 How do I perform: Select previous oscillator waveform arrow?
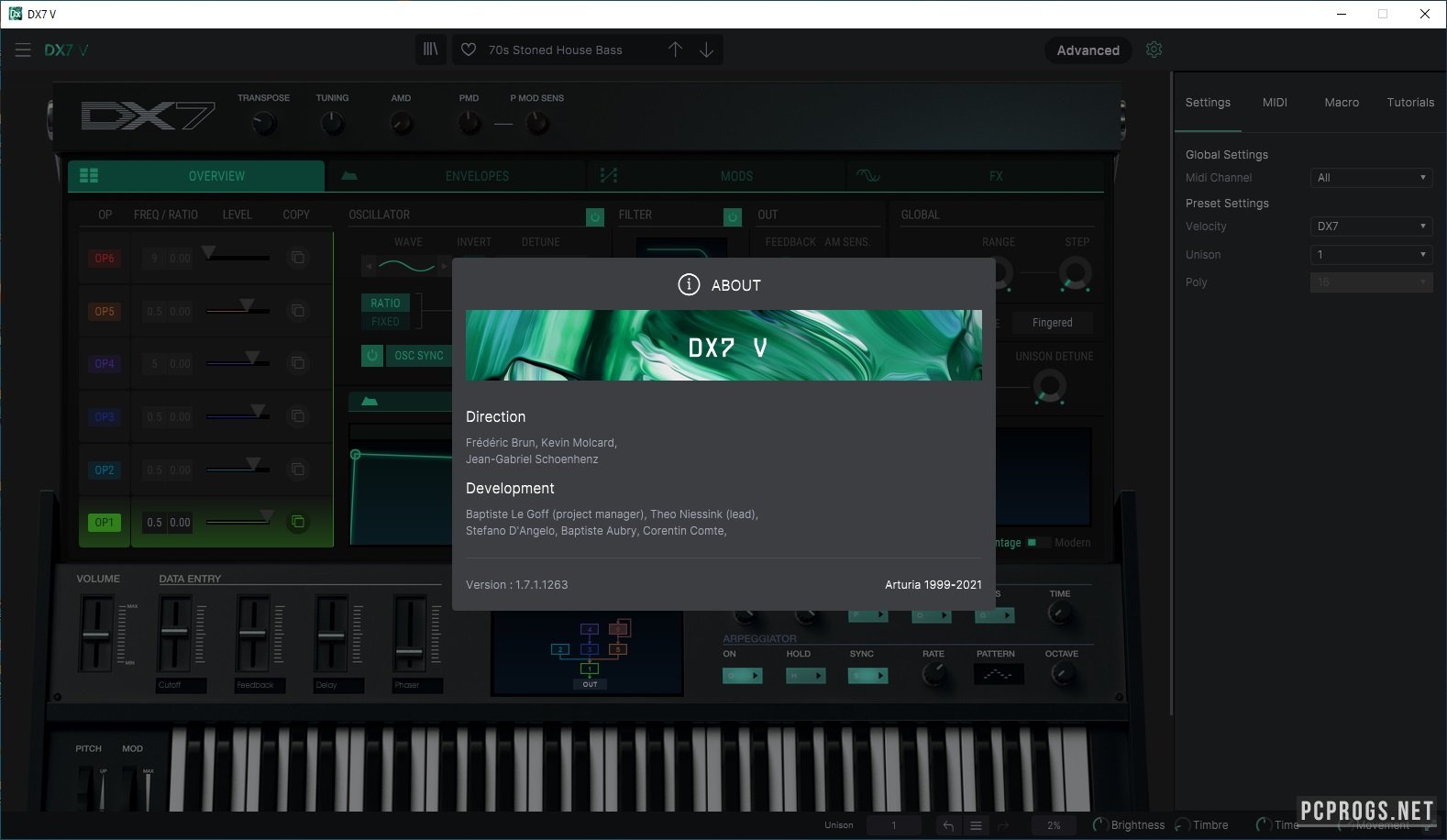coord(369,267)
